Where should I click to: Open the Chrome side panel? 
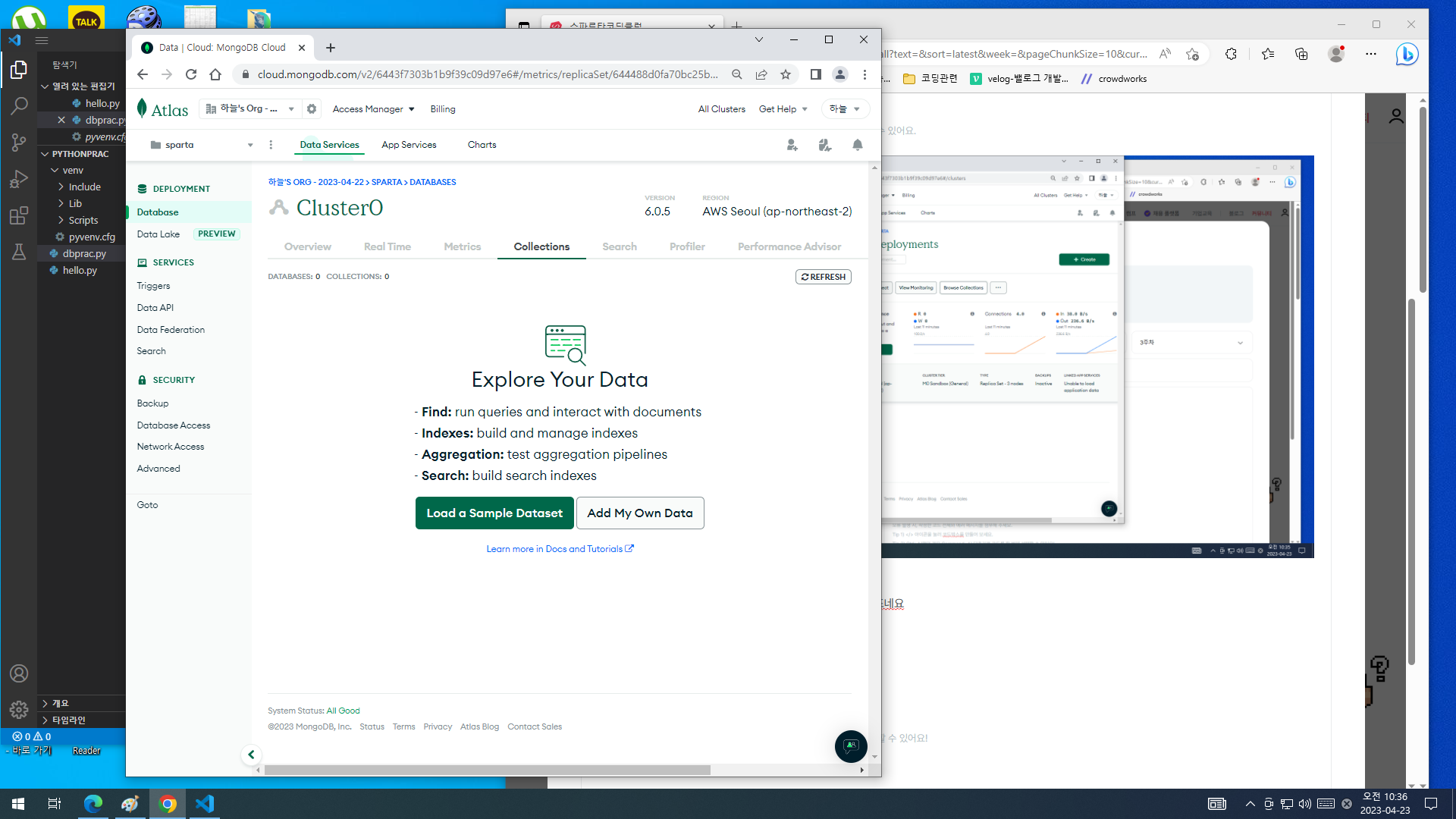[816, 74]
